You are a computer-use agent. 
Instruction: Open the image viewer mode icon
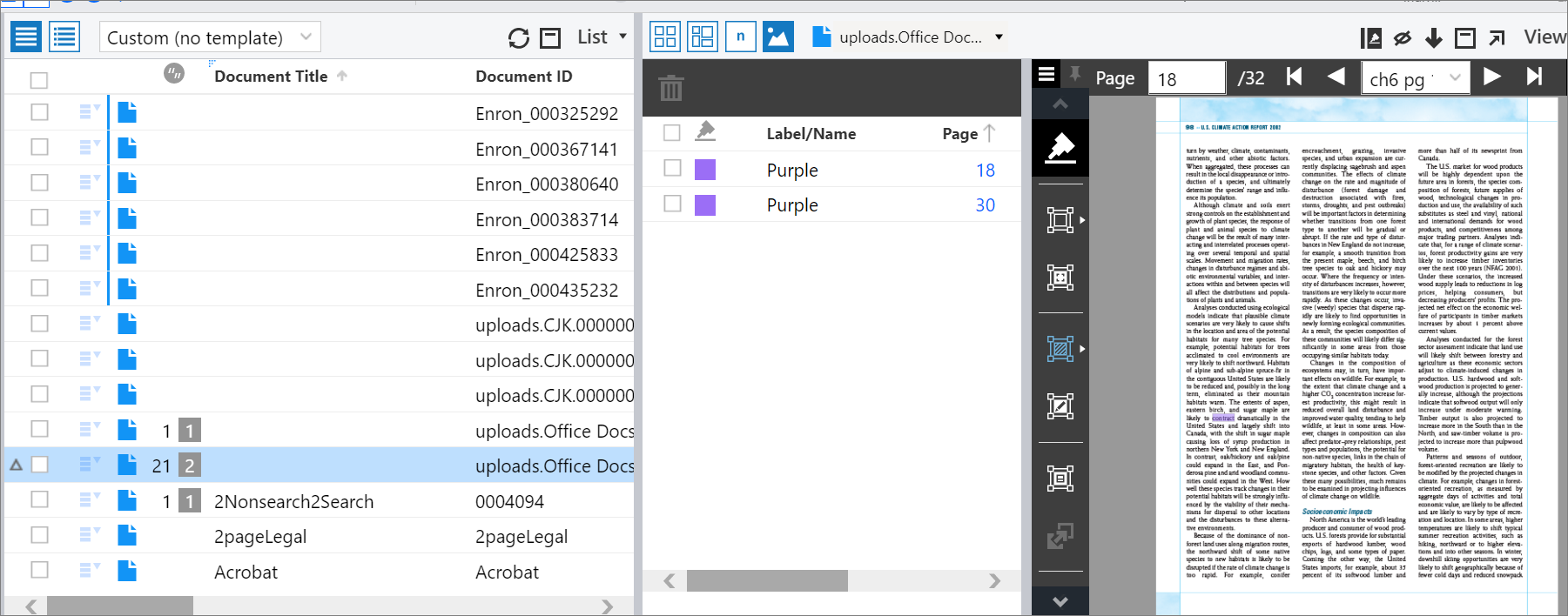click(777, 37)
